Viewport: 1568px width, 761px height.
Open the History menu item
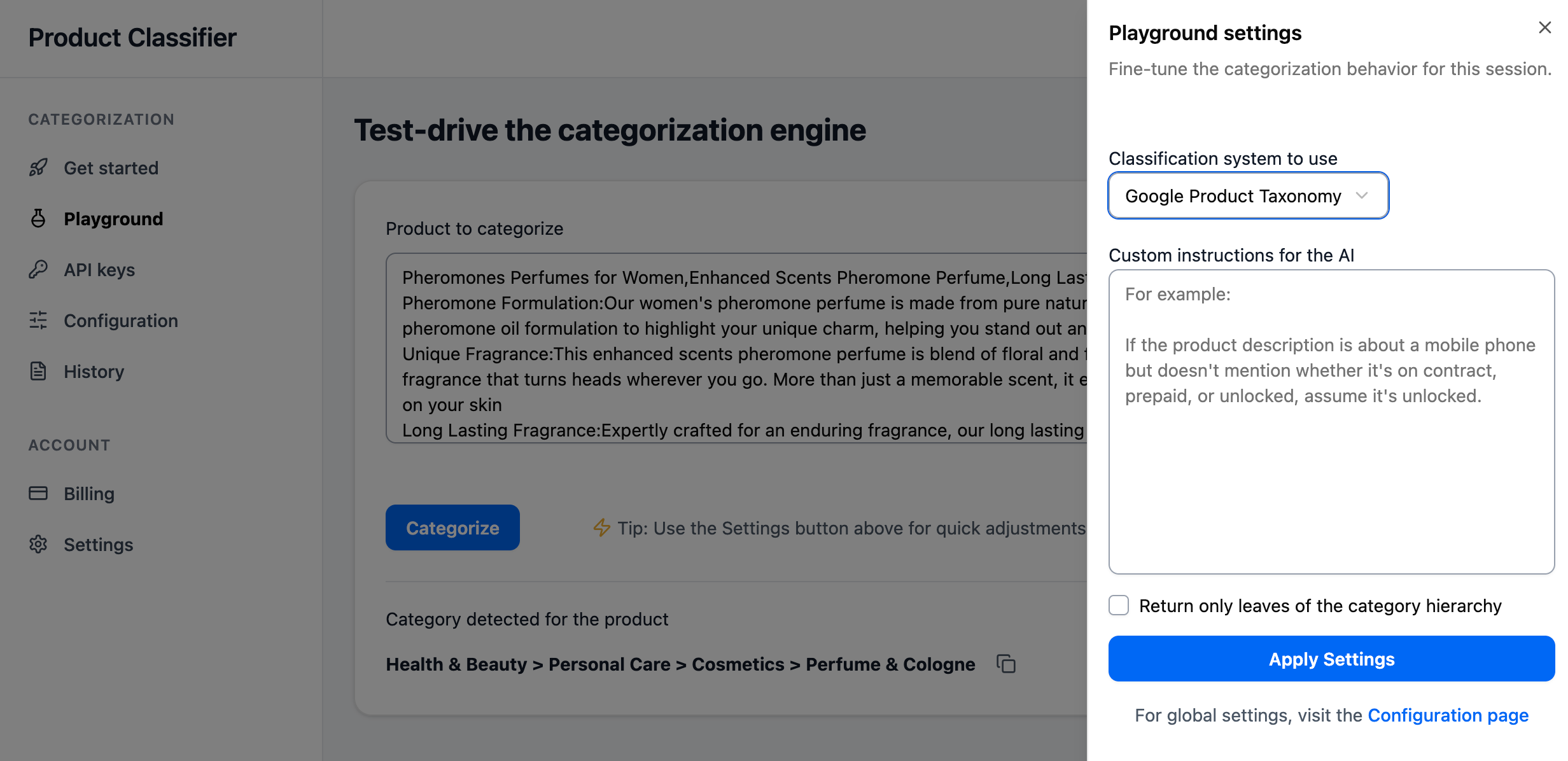[94, 372]
